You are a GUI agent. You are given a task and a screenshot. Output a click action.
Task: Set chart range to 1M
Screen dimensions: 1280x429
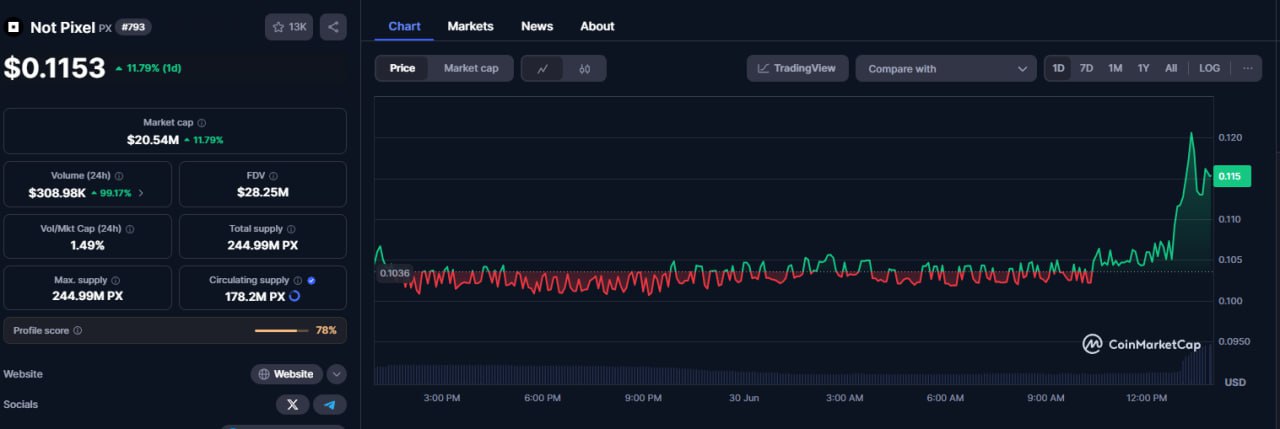pyautogui.click(x=1115, y=68)
